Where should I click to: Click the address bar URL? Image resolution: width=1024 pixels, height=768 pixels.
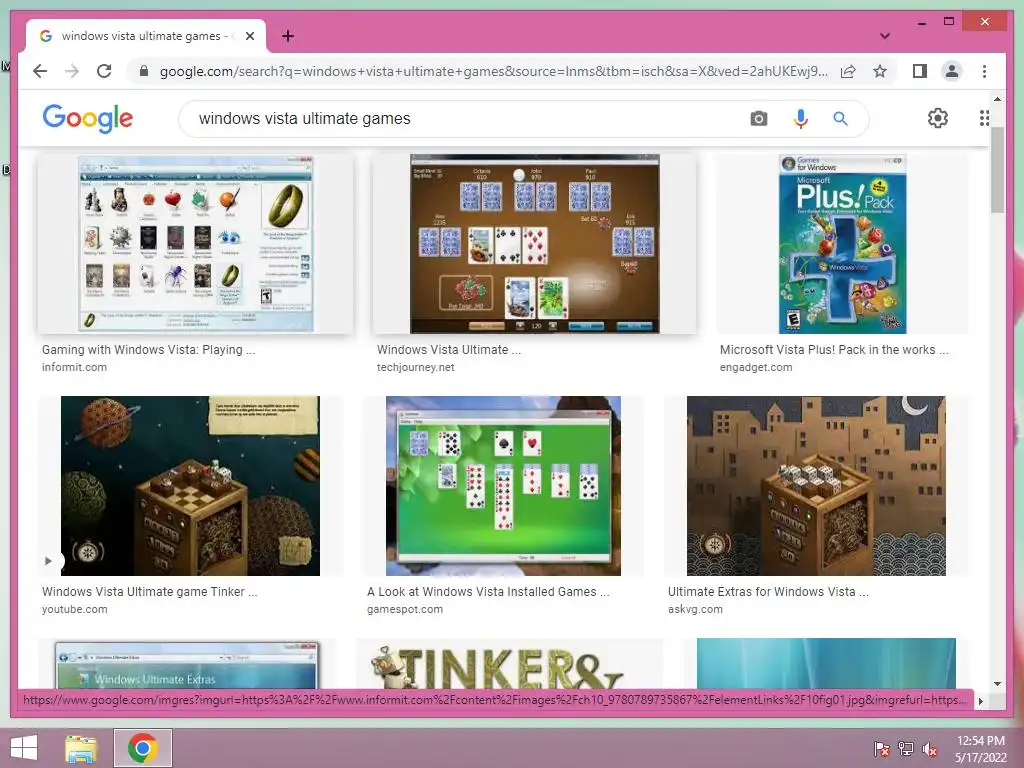pos(493,71)
